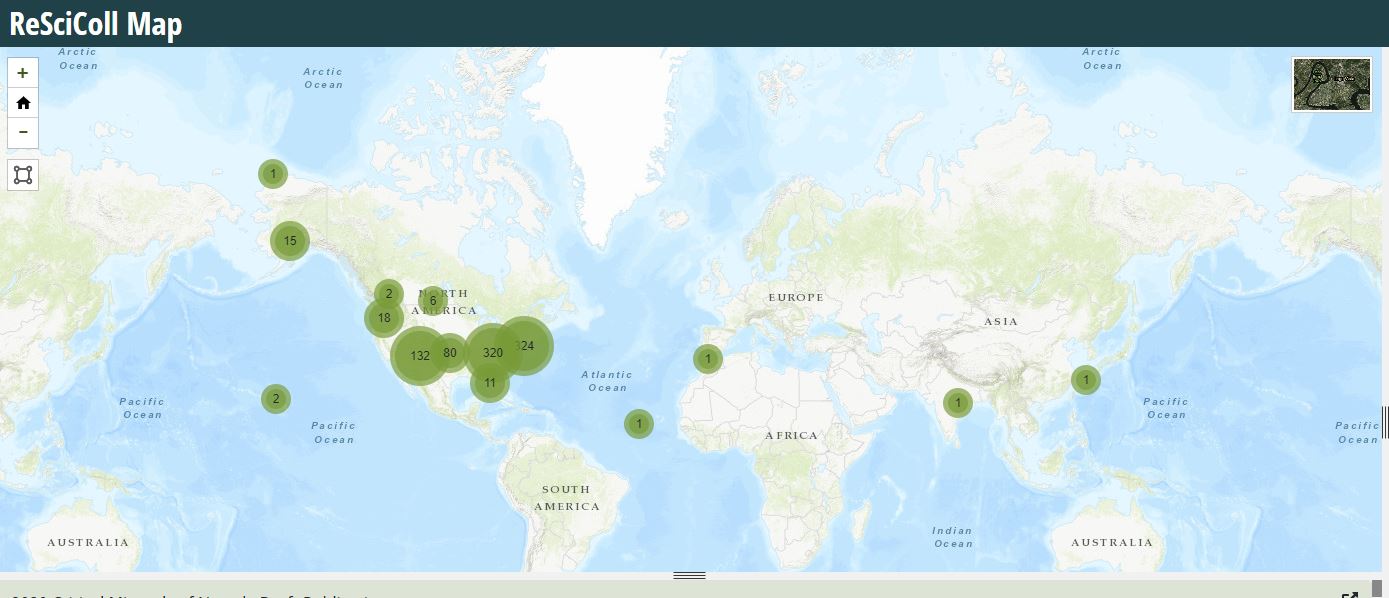Screen dimensions: 1389x598
Task: Zoom in using the plus button
Action: (x=23, y=73)
